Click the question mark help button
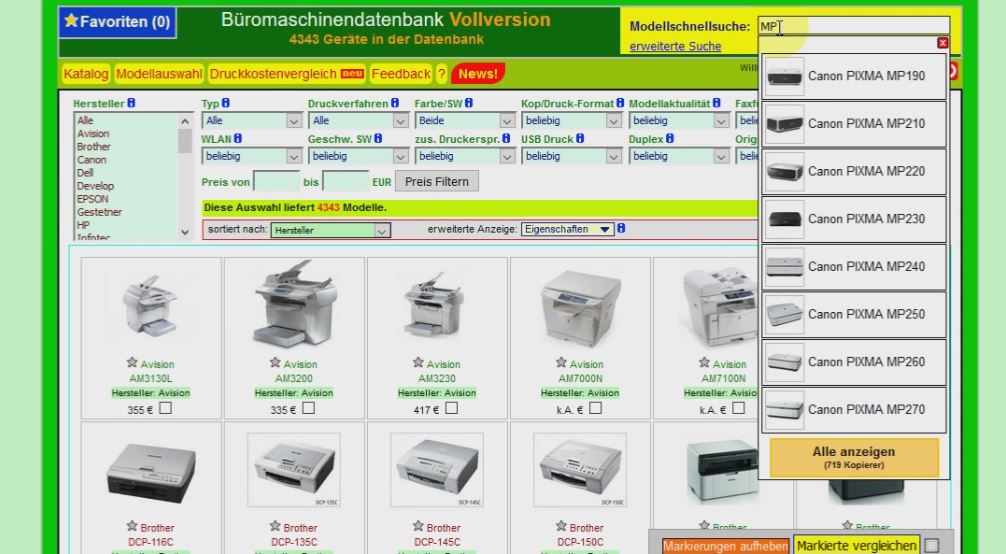The image size is (1006, 554). (441, 74)
